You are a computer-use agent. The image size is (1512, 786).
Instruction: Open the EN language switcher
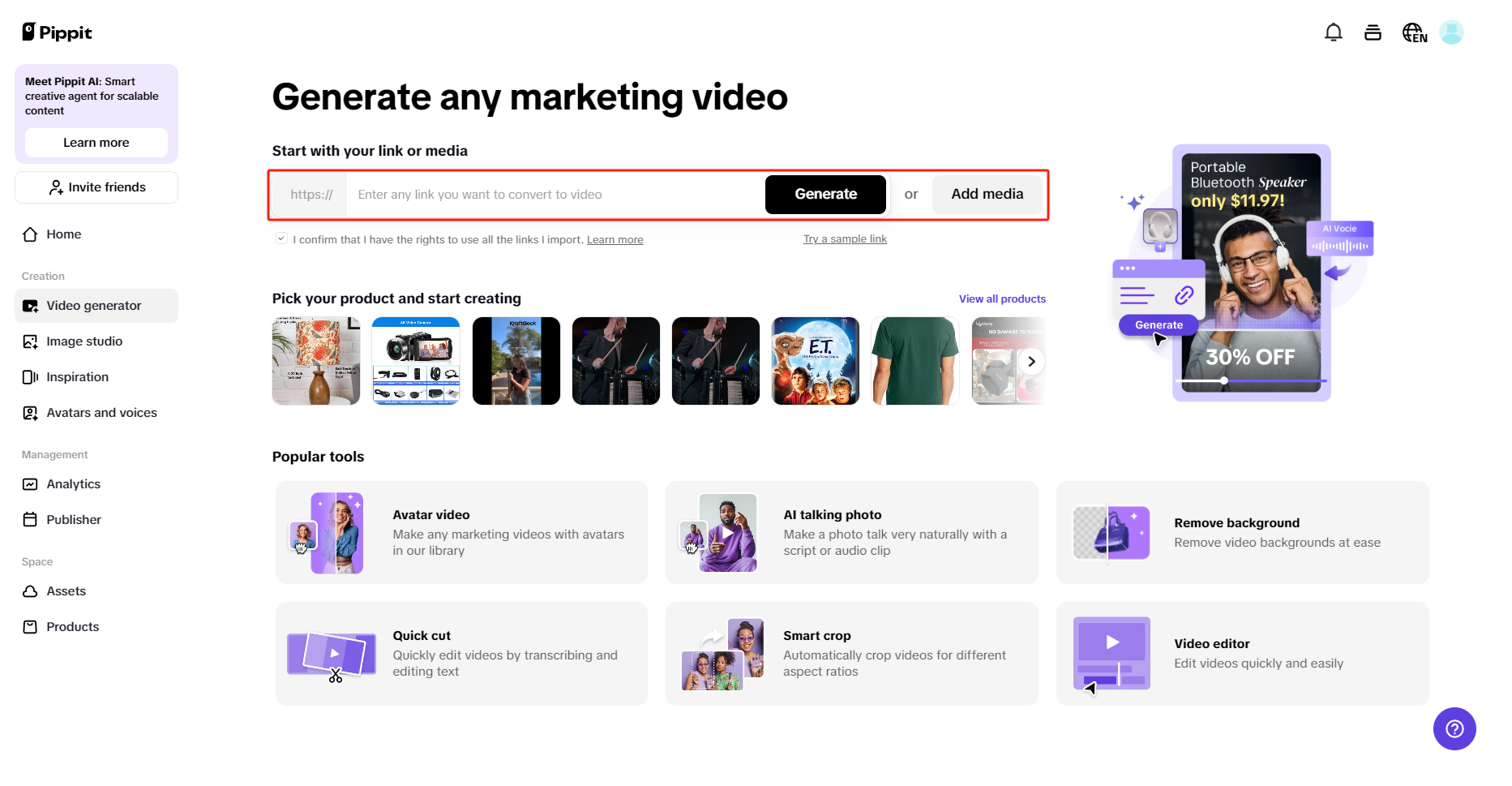[x=1413, y=32]
